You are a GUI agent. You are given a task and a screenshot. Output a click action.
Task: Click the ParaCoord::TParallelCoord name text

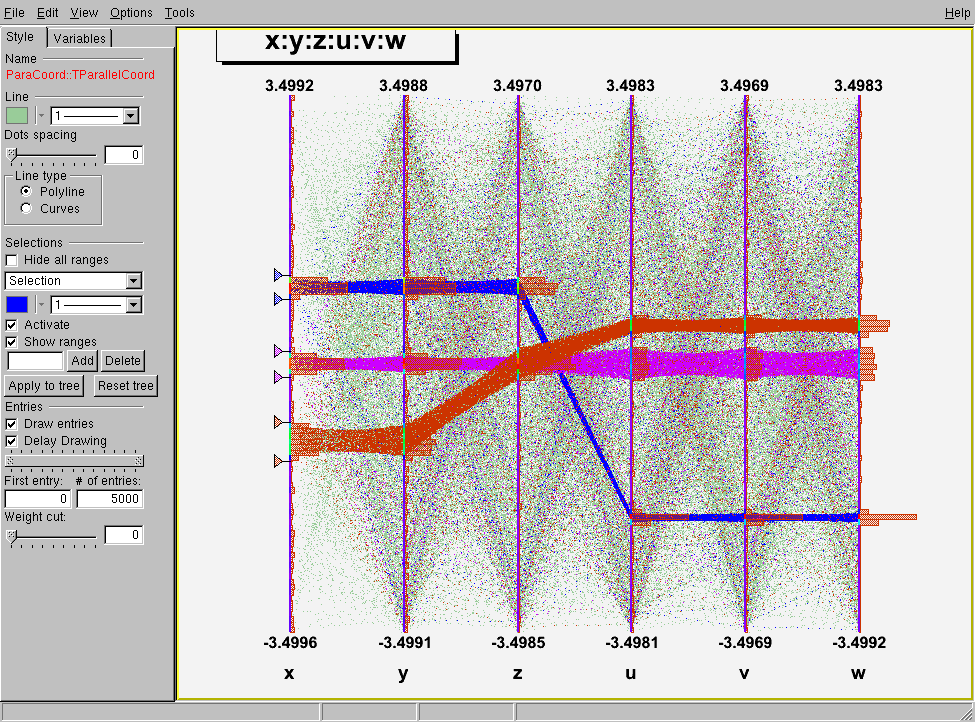click(x=80, y=75)
